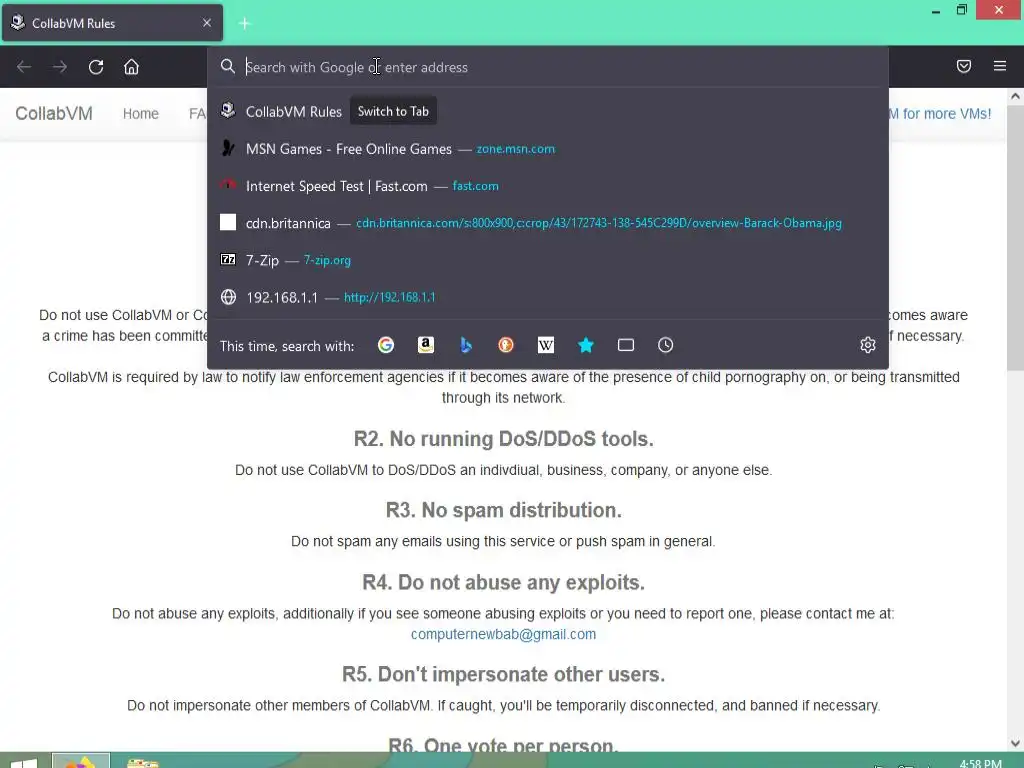The image size is (1024, 768).
Task: Go forward with the forward arrow
Action: coord(60,67)
